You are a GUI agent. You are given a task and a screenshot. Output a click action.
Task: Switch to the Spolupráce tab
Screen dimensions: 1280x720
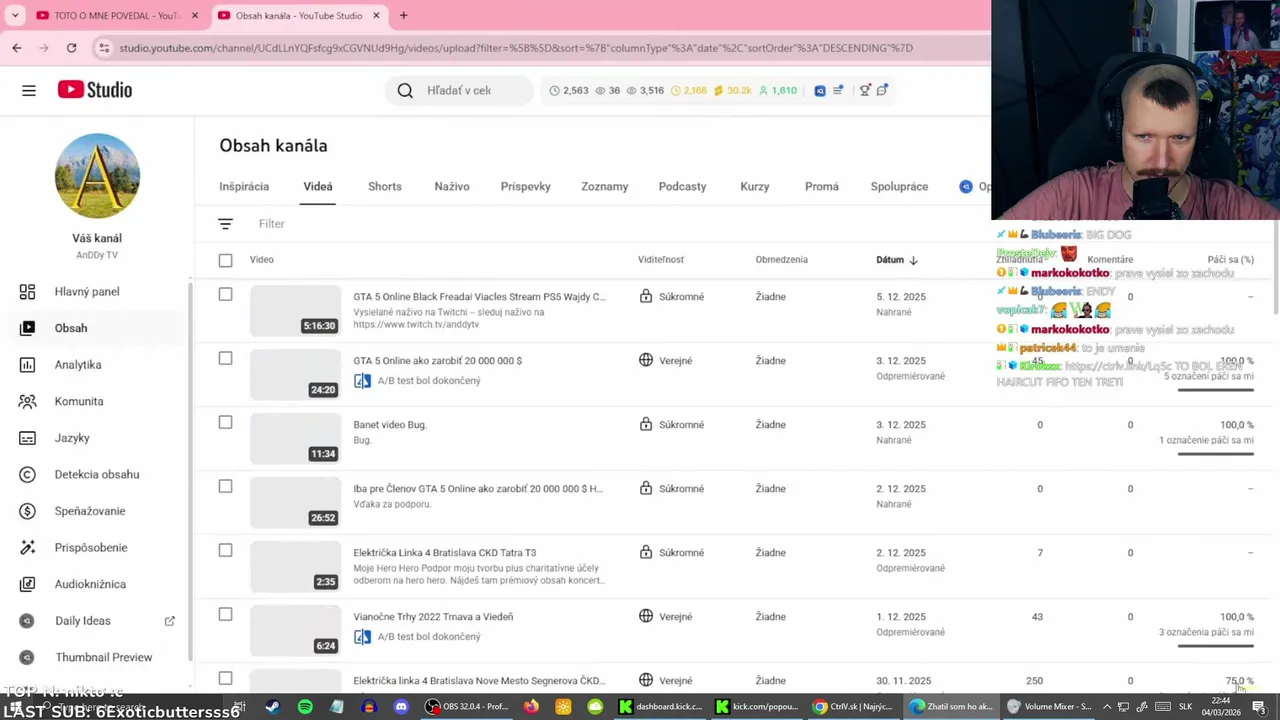(899, 187)
